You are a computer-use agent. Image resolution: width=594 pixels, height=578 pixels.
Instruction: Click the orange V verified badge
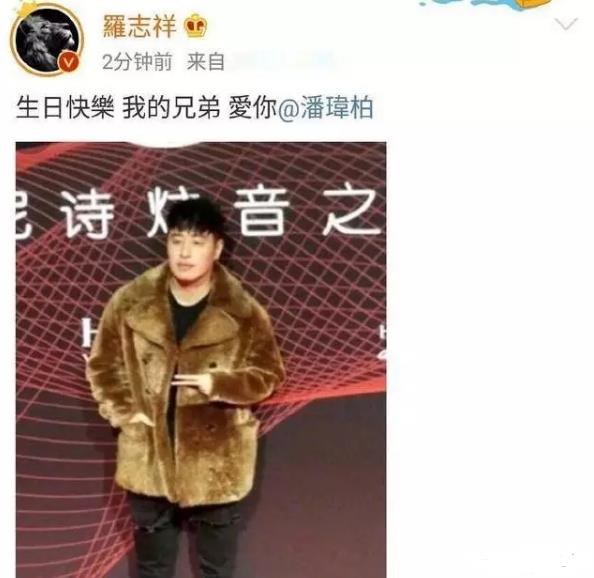(69, 61)
